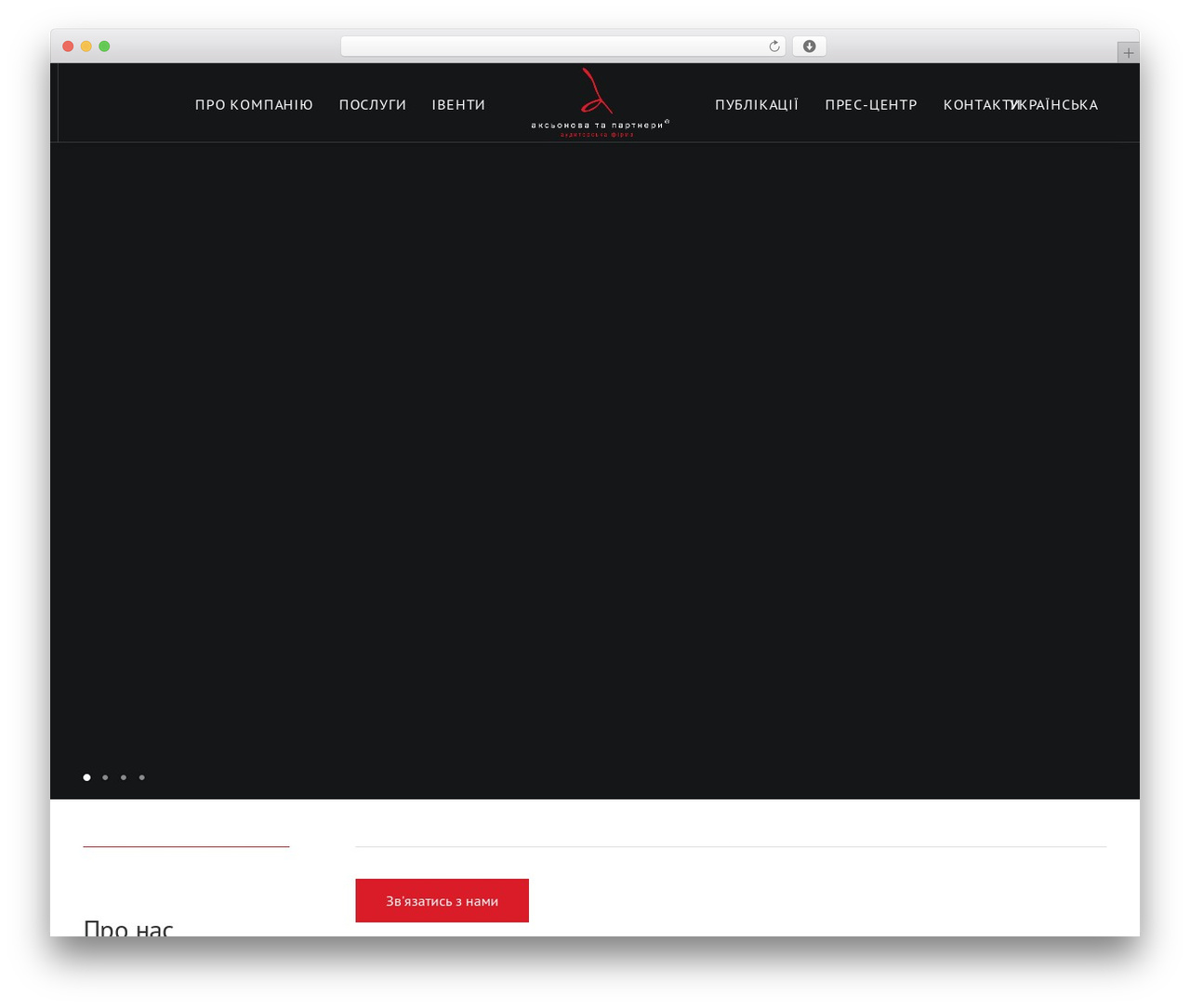Image resolution: width=1190 pixels, height=1008 pixels.
Task: Open the ПУБЛІКАЦІЇ menu item
Action: [x=757, y=105]
